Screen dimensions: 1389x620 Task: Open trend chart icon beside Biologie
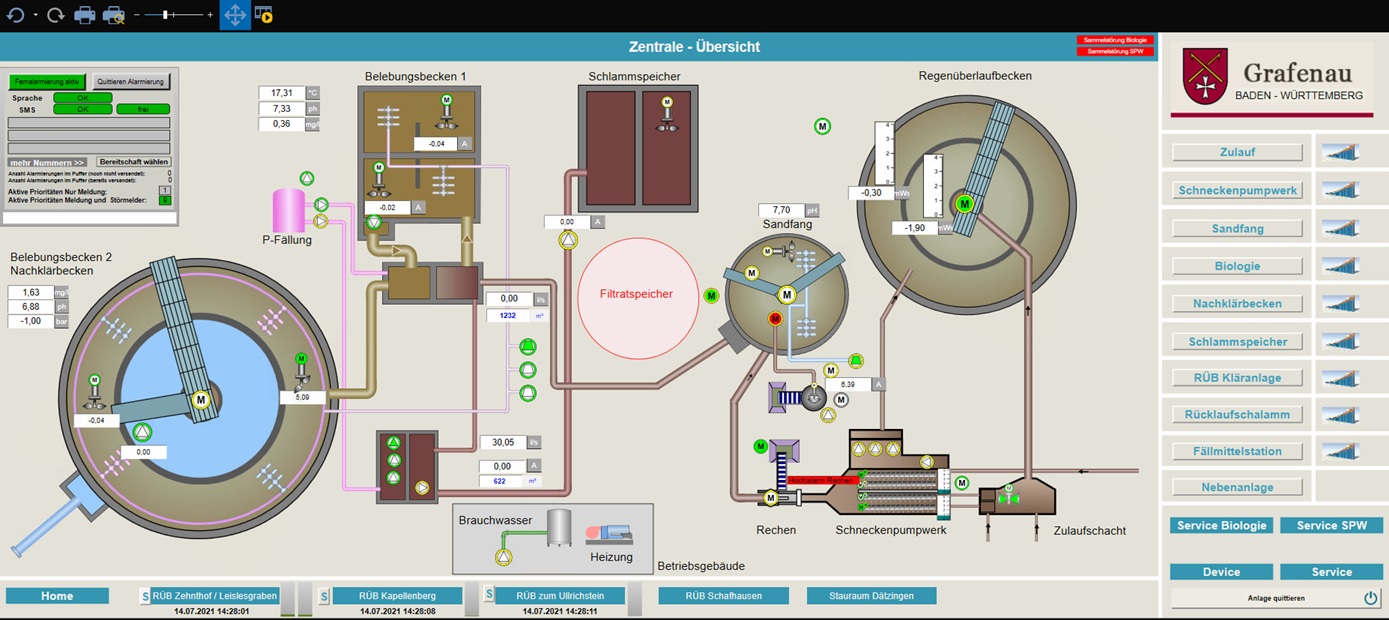click(1341, 266)
